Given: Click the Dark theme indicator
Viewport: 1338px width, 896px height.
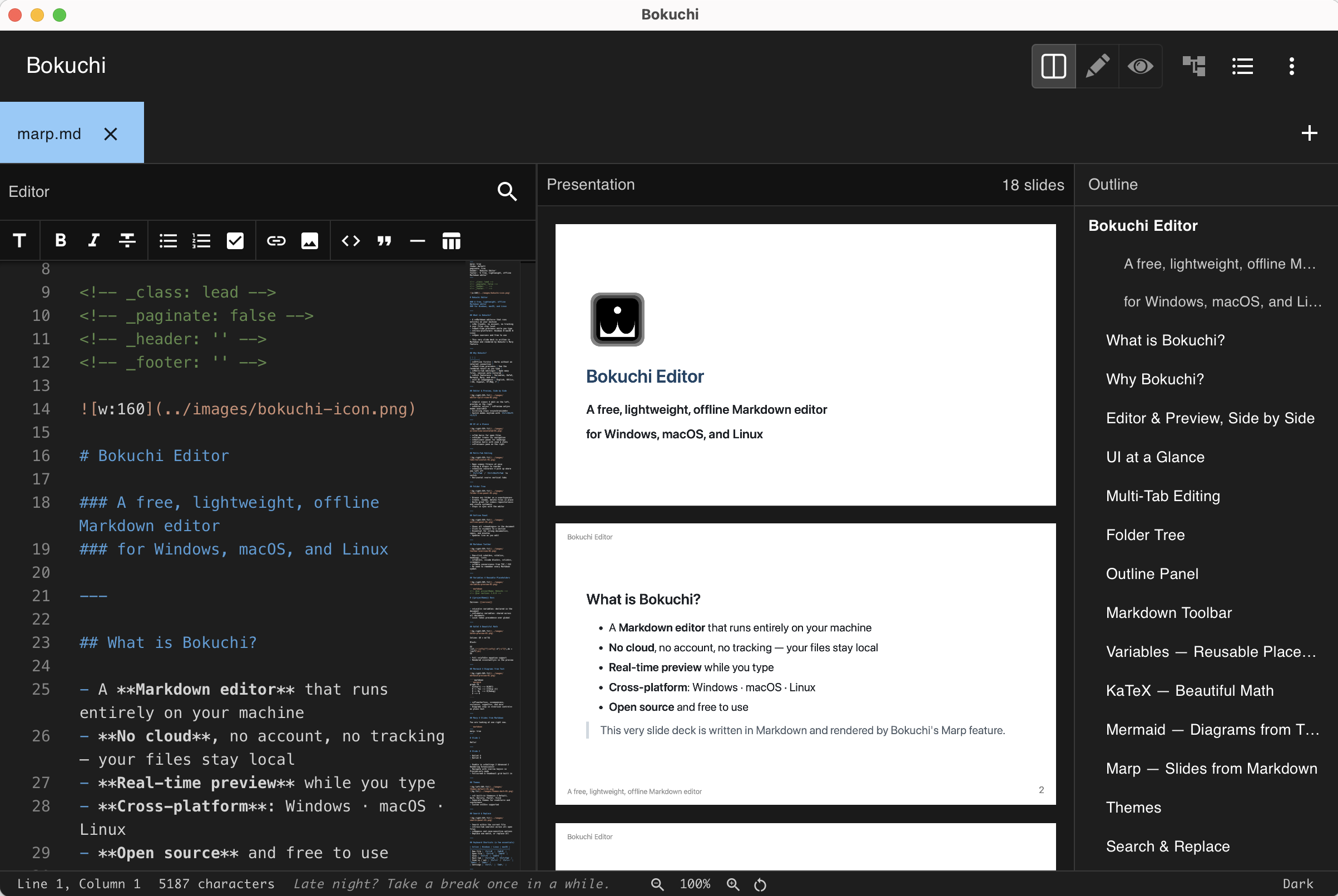Looking at the screenshot, I should (1298, 884).
